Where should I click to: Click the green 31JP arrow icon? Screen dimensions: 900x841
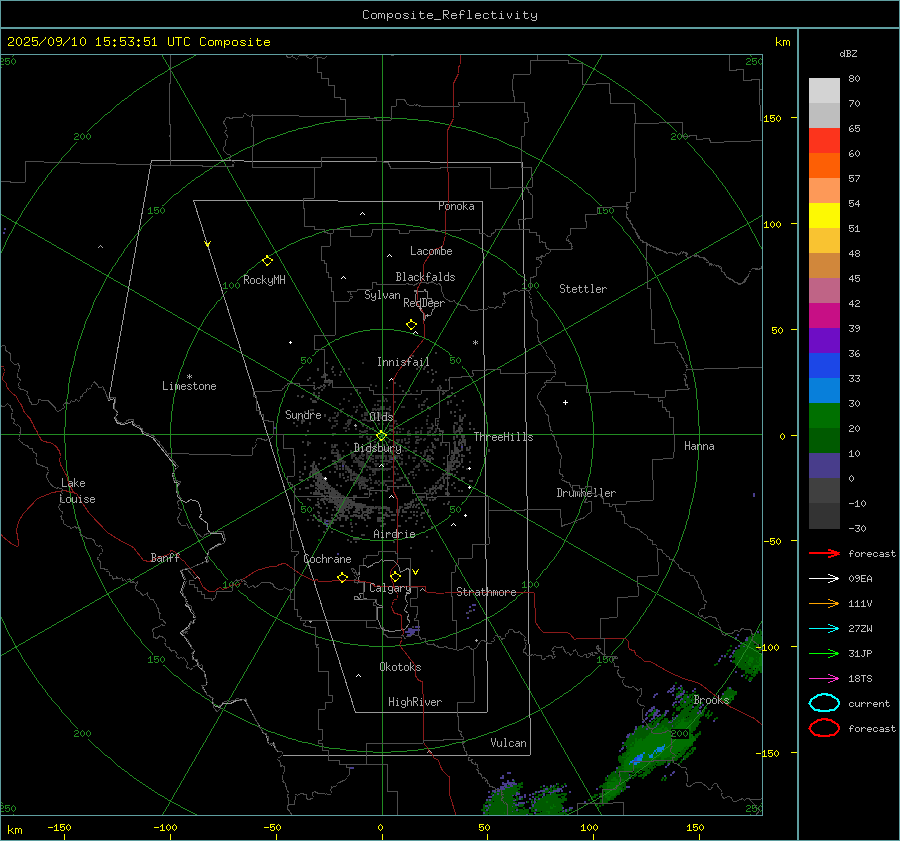coord(824,653)
